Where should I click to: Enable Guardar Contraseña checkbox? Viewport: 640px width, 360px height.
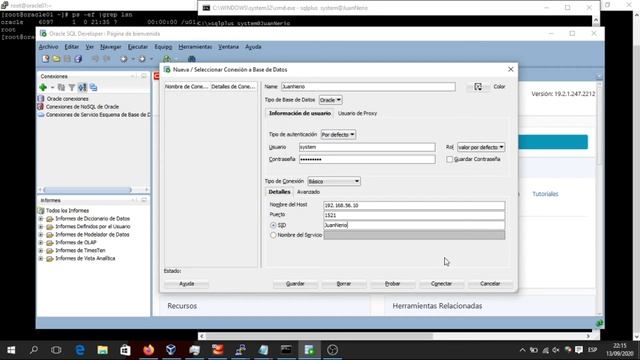(x=449, y=159)
